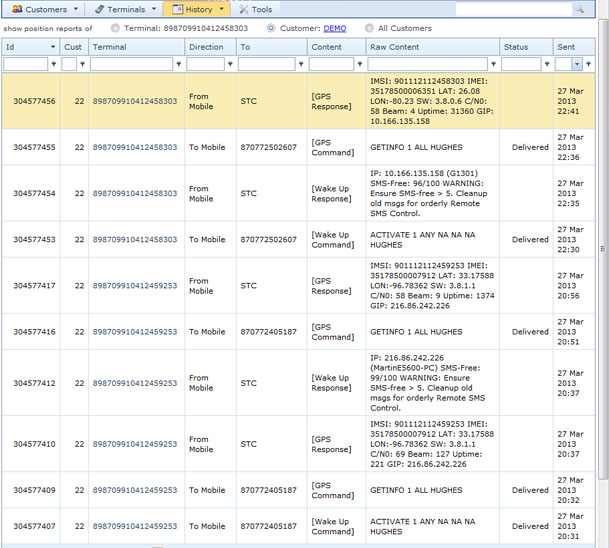Focus the Id filter text box
The width and height of the screenshot is (609, 548).
26,64
